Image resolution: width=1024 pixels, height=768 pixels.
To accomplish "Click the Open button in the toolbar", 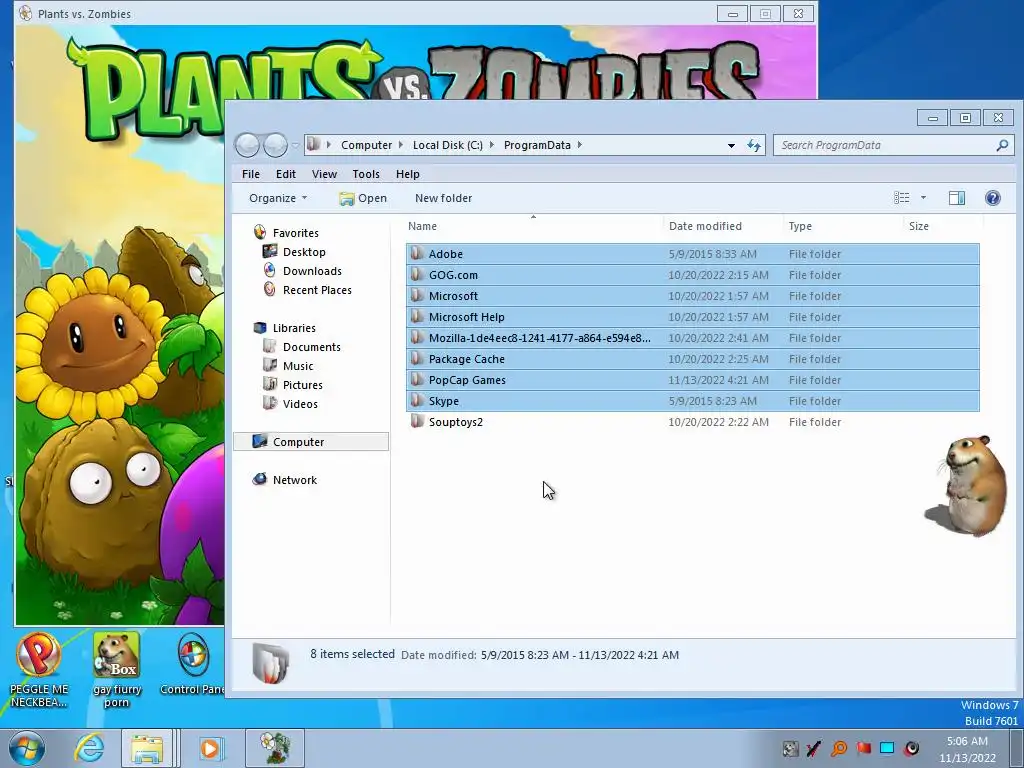I will coord(363,198).
